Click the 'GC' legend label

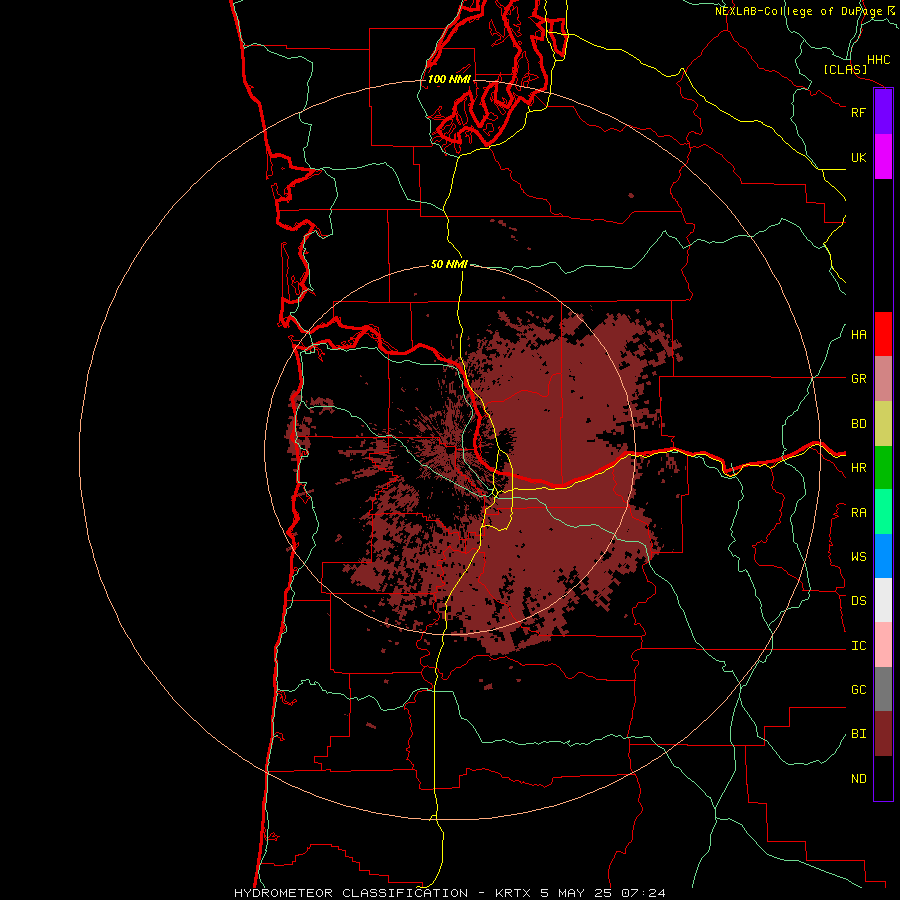coord(858,690)
